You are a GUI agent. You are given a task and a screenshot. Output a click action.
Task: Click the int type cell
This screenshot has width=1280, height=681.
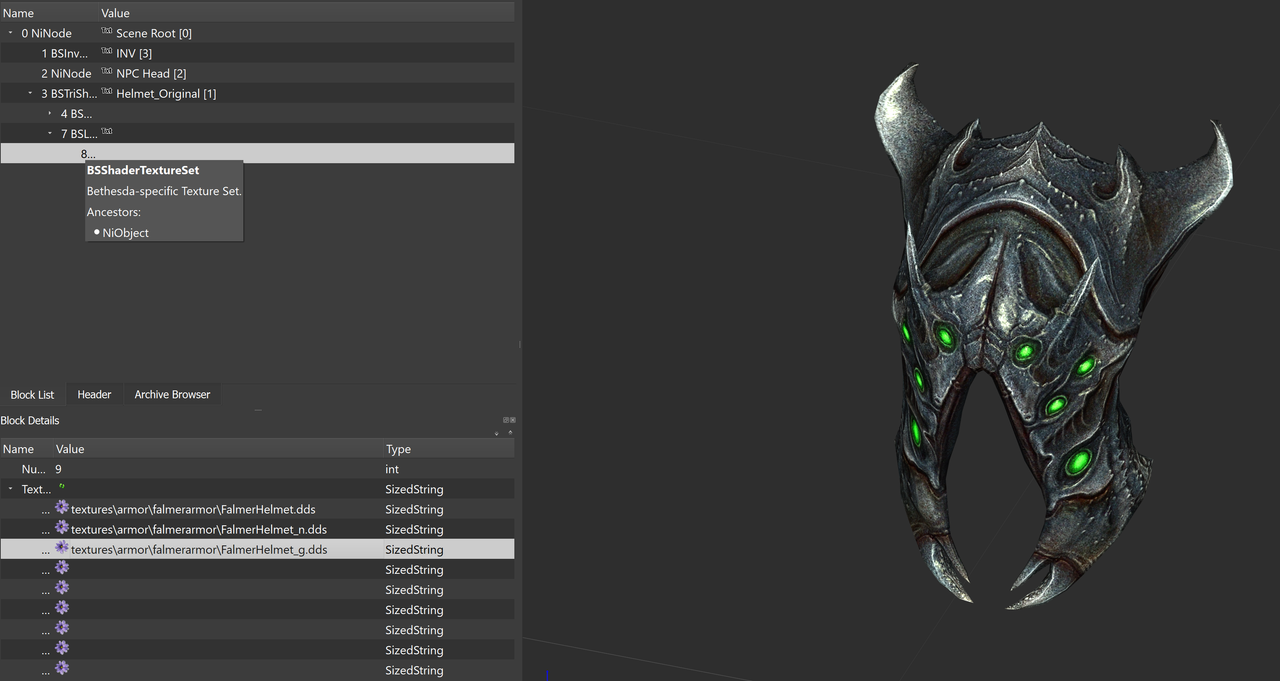tap(392, 469)
